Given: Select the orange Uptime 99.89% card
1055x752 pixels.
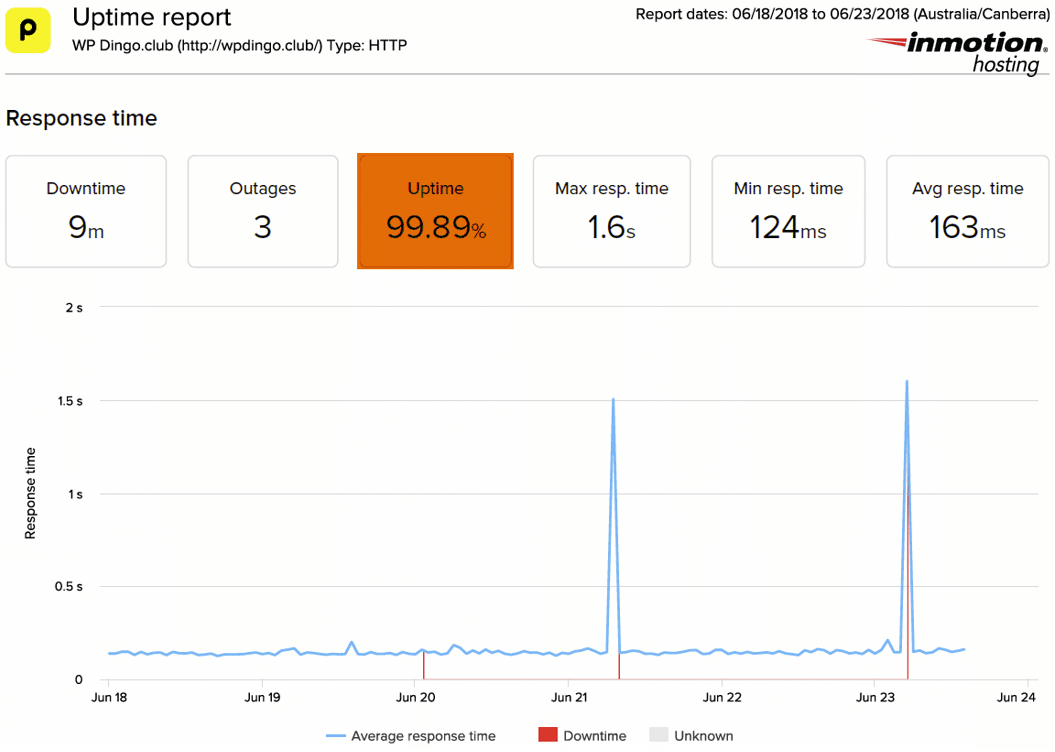Looking at the screenshot, I should point(435,211).
